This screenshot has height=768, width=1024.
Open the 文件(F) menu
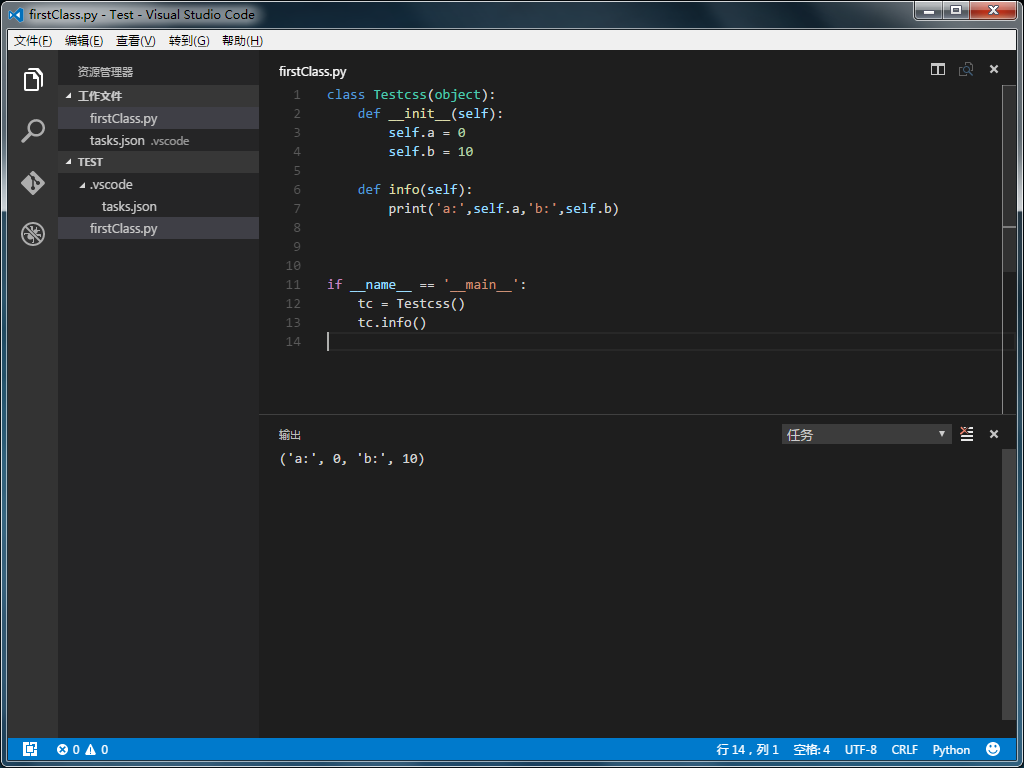(33, 40)
